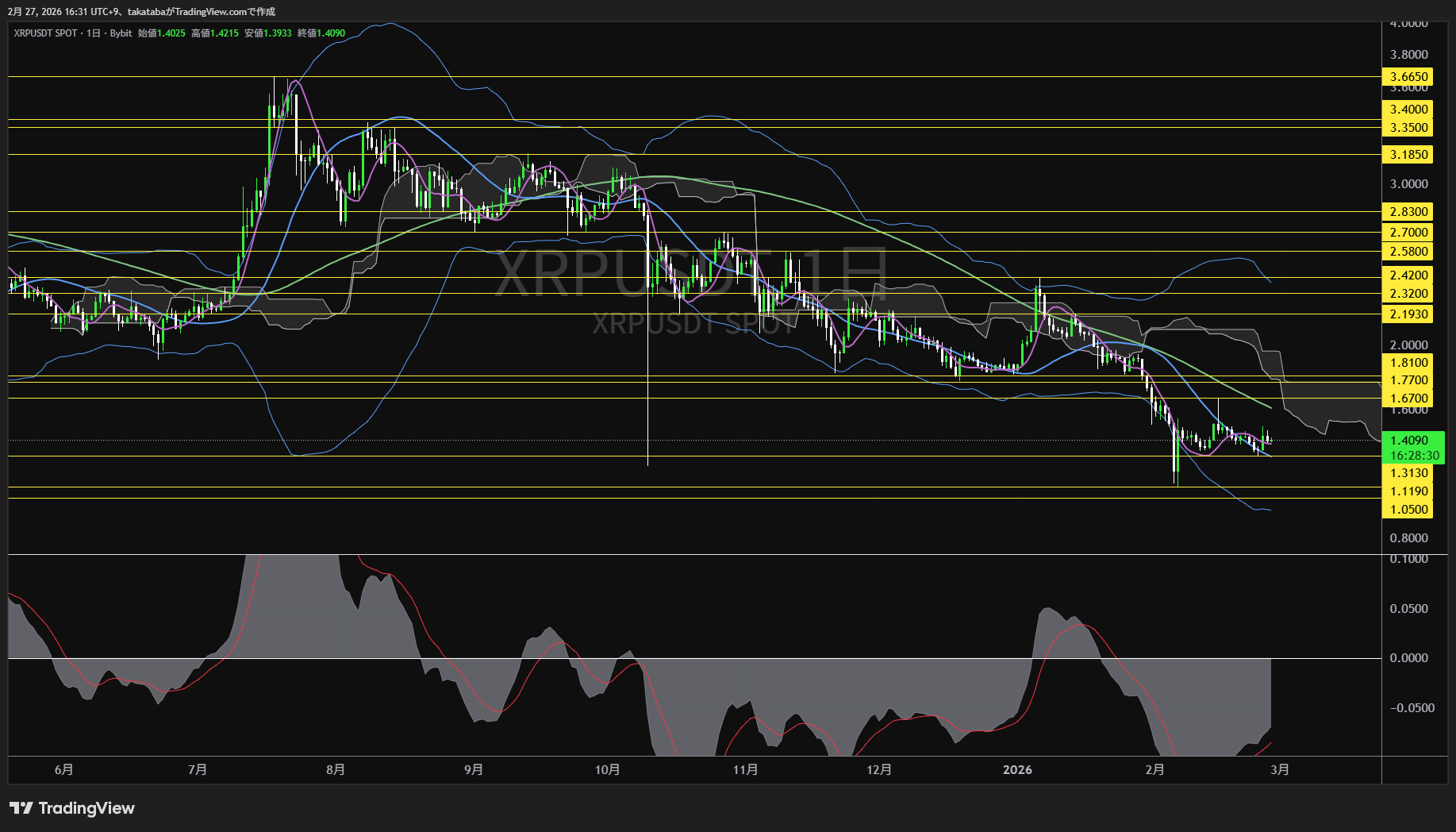This screenshot has width=1456, height=832.
Task: Click the 1.3130 price level label
Action: pyautogui.click(x=1409, y=473)
